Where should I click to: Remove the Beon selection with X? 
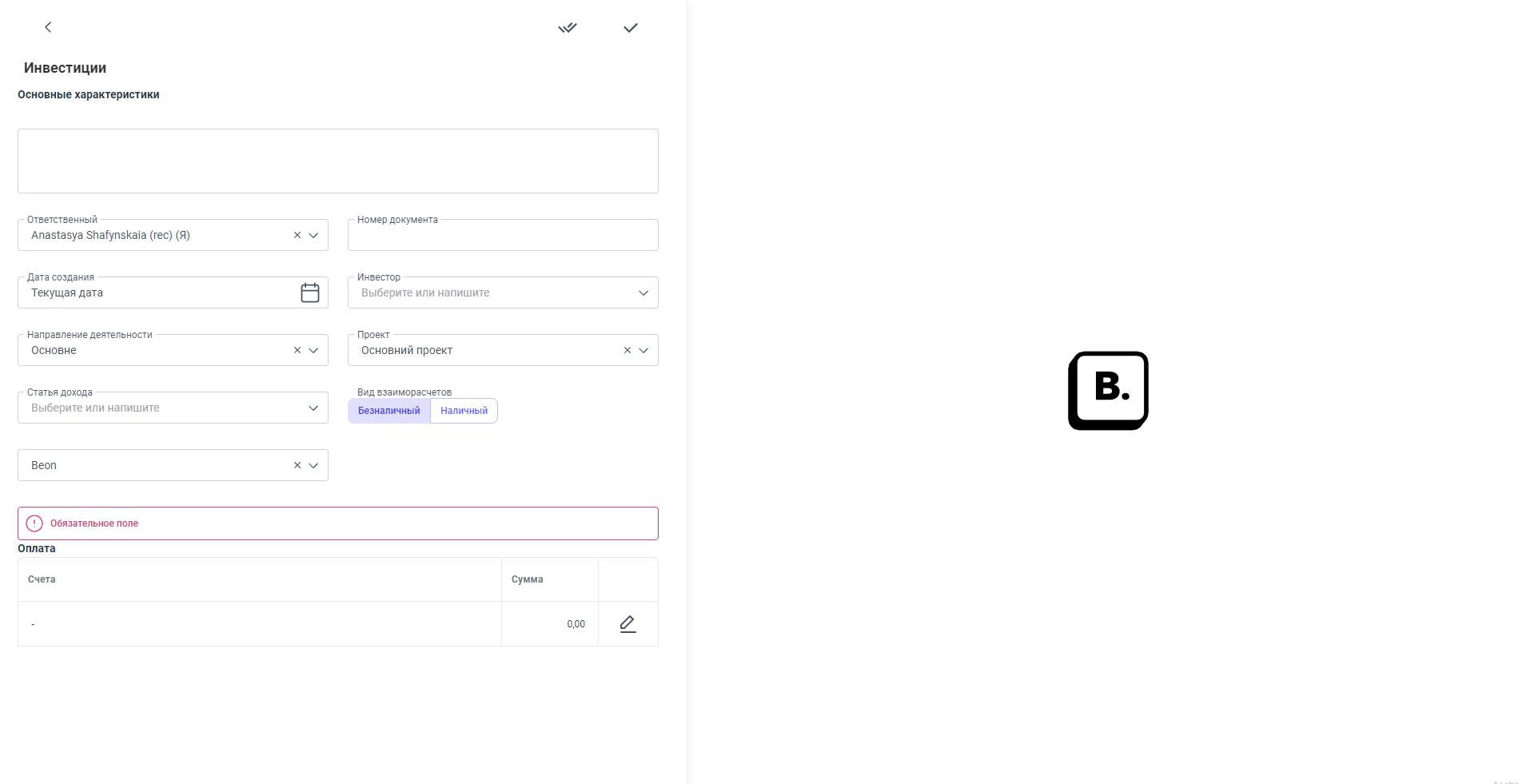(297, 465)
